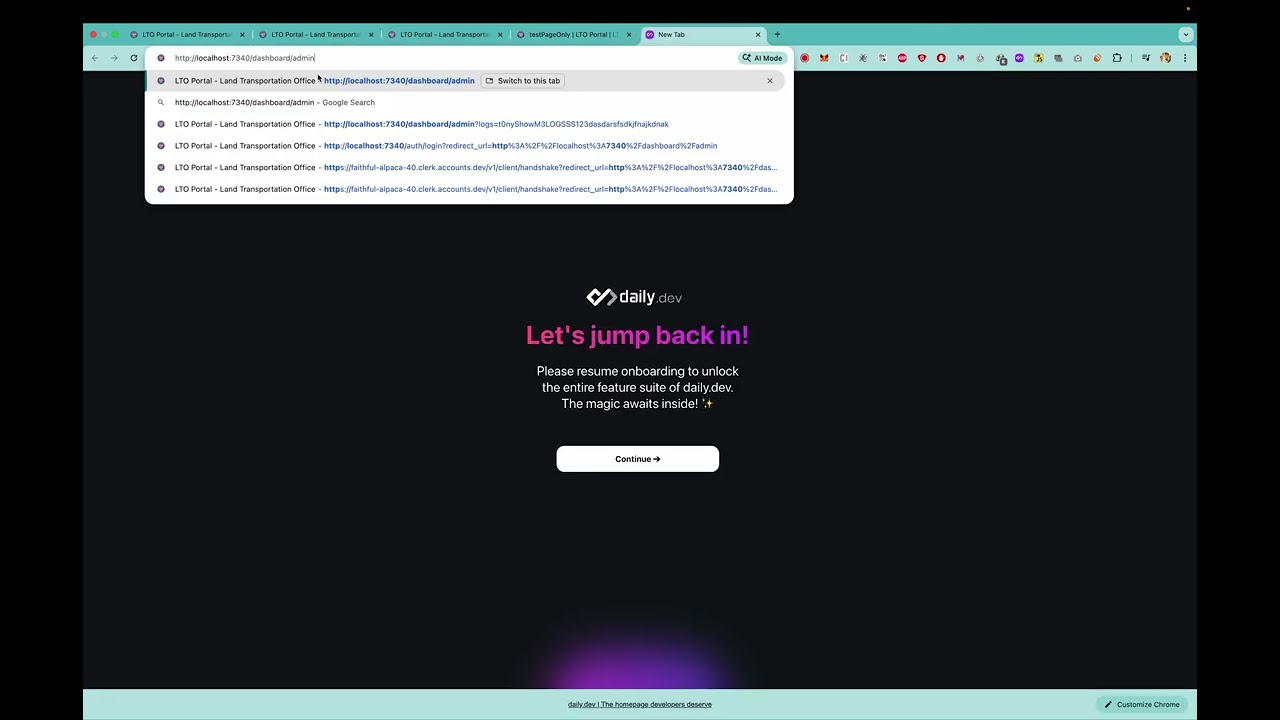Open the Chrome profile avatar

click(1165, 58)
